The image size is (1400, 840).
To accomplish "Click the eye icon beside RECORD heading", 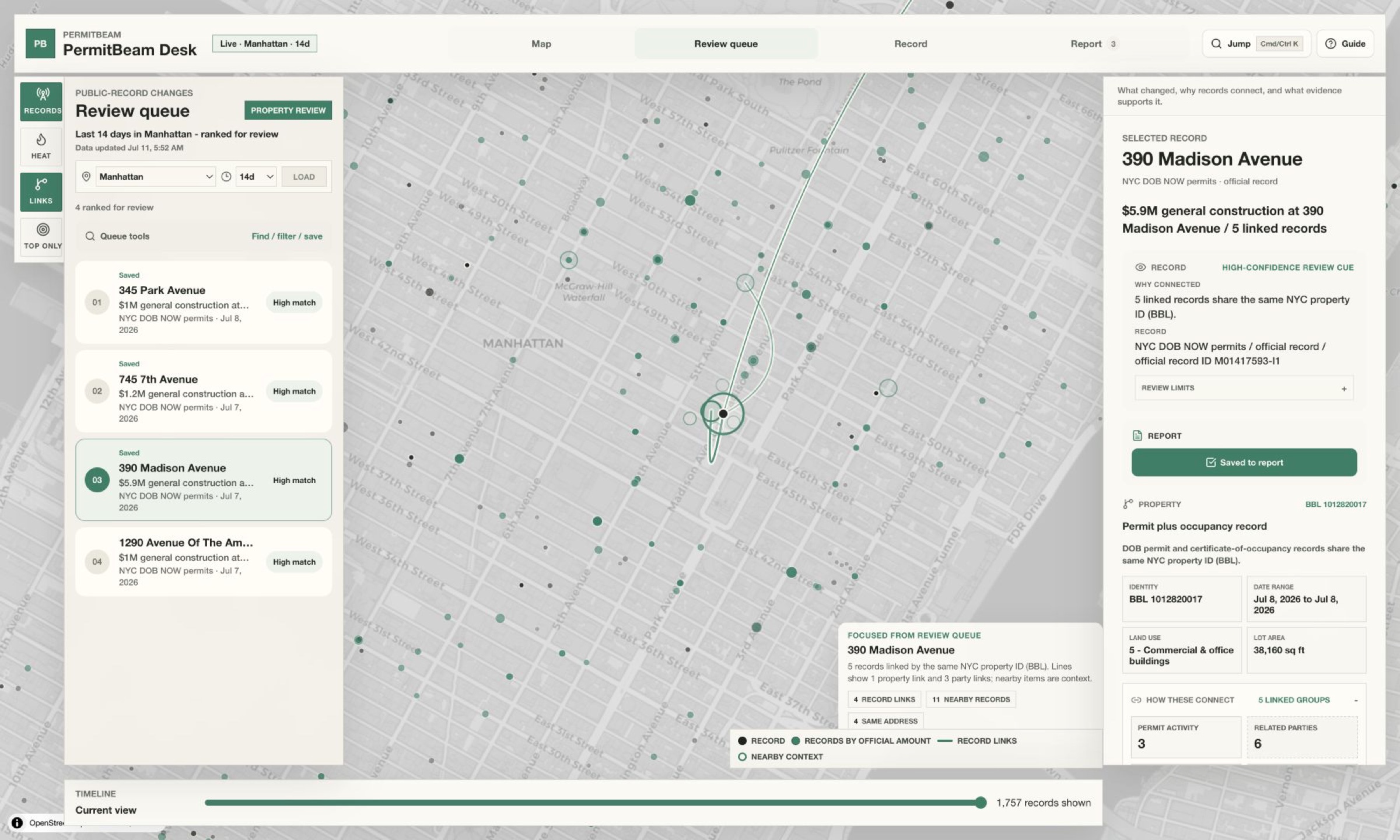I will click(x=1140, y=267).
